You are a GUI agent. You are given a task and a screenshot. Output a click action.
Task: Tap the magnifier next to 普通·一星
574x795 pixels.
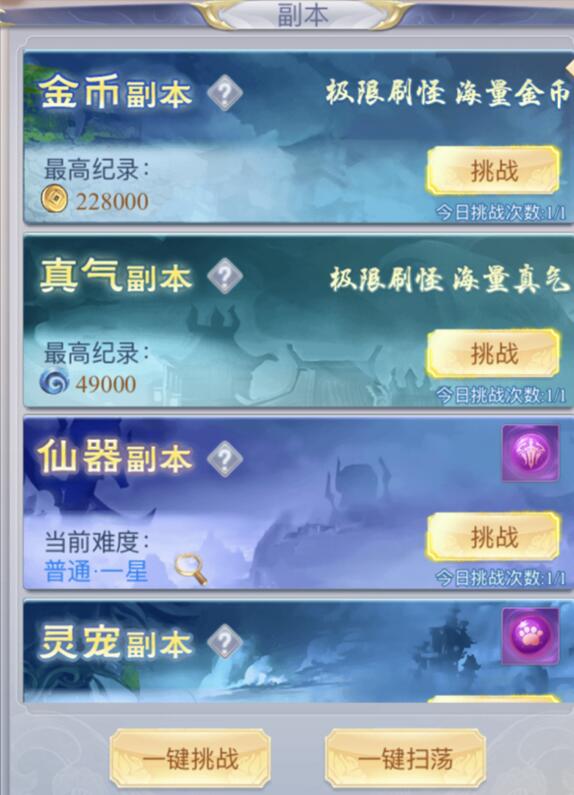click(191, 569)
